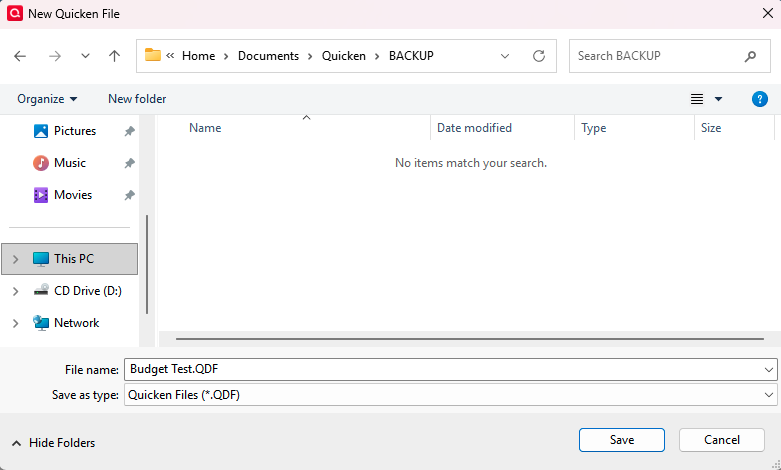The image size is (781, 470).
Task: Navigate to Documents in breadcrumb
Action: coord(268,56)
